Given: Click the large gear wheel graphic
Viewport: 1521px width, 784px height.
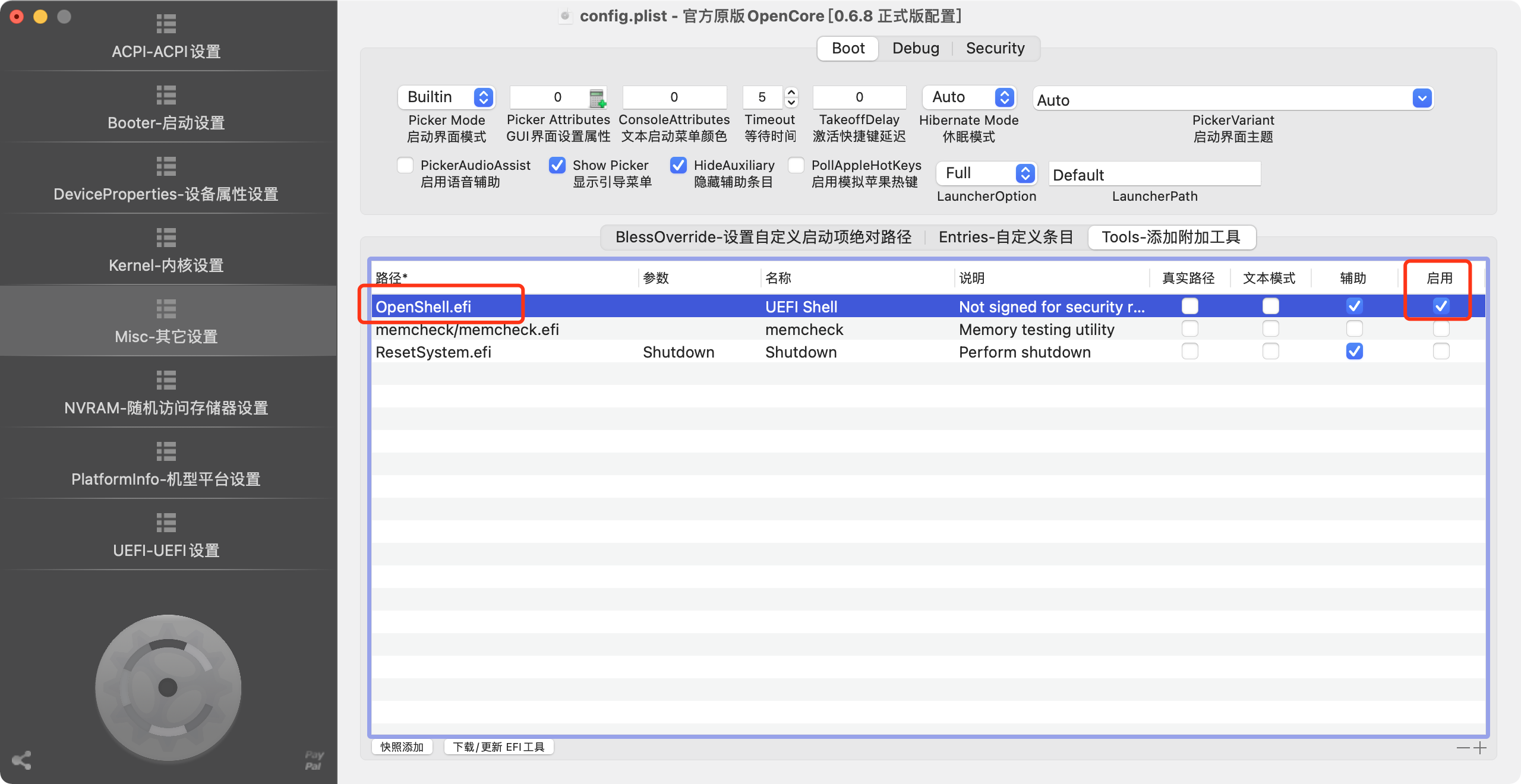Looking at the screenshot, I should 168,687.
